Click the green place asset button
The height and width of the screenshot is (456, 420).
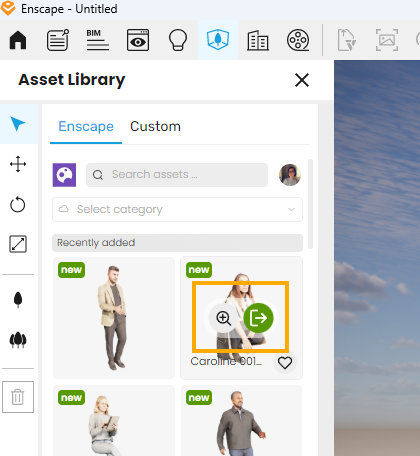(x=258, y=318)
